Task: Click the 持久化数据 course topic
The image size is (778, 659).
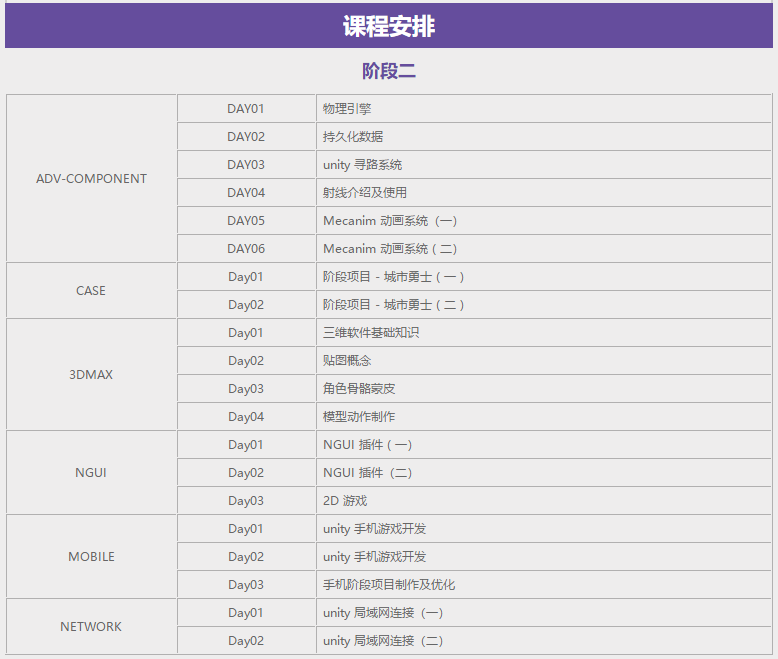Action: tap(353, 137)
